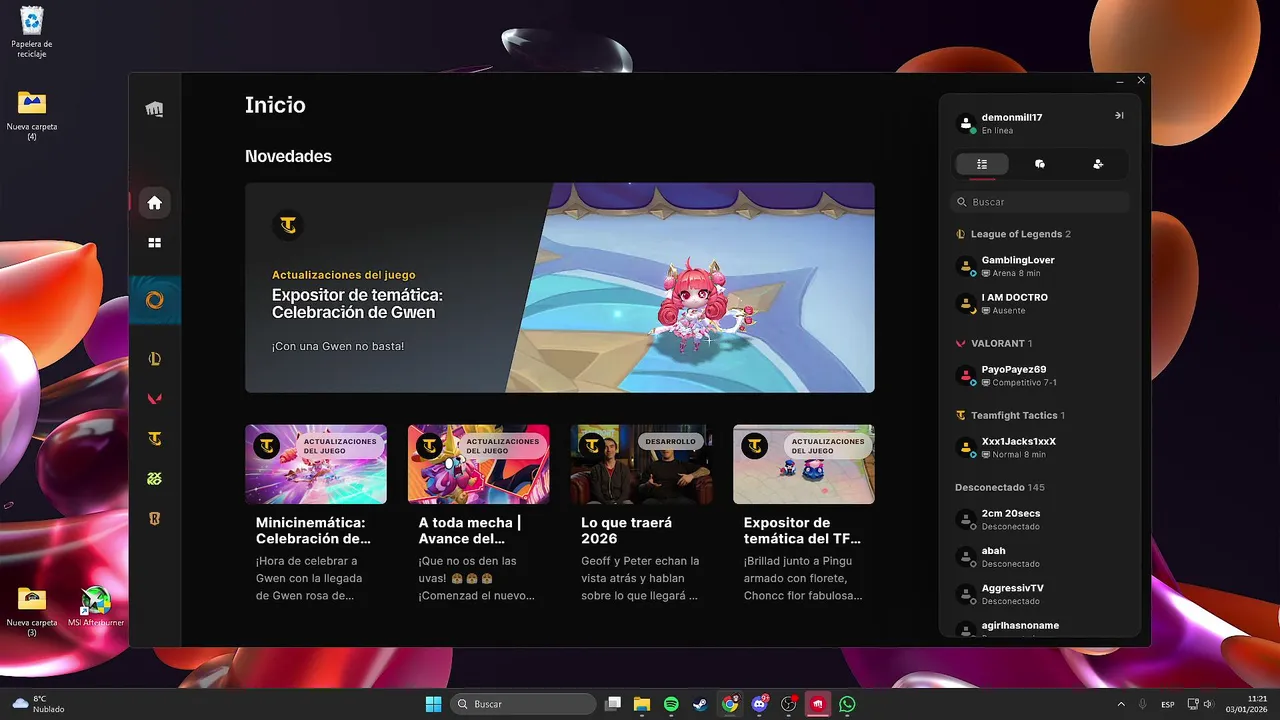Open the Minicinemática news card thumbnail
Image resolution: width=1280 pixels, height=720 pixels.
click(316, 464)
